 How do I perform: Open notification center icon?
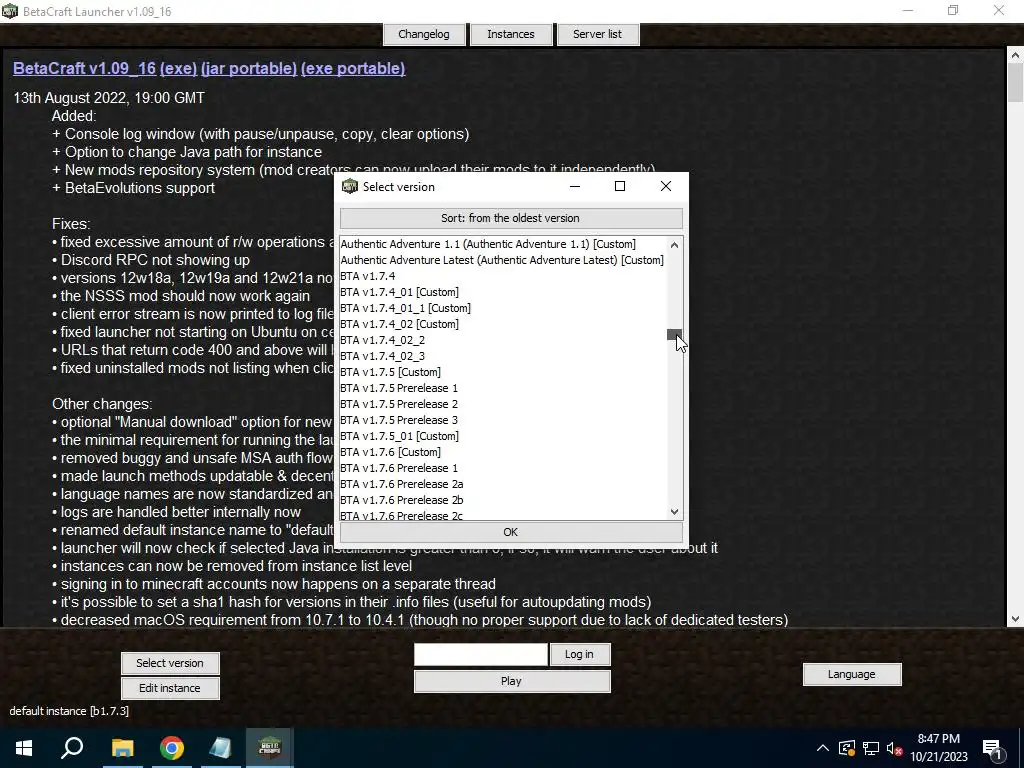coord(992,748)
